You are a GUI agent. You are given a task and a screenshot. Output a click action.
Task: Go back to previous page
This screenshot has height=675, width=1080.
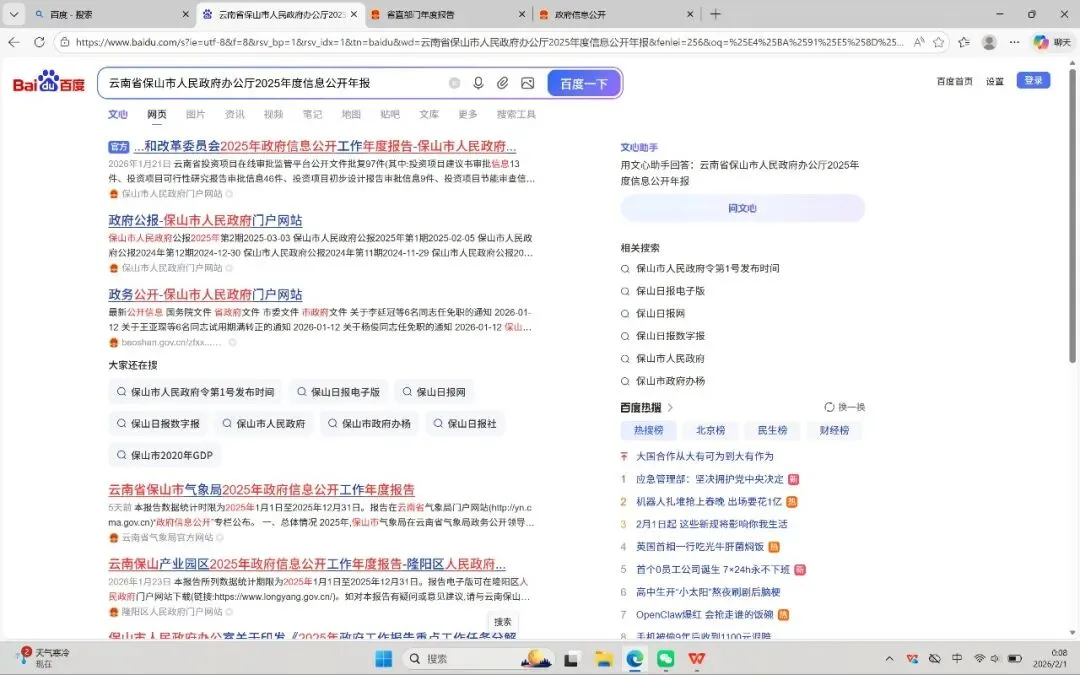[x=14, y=42]
